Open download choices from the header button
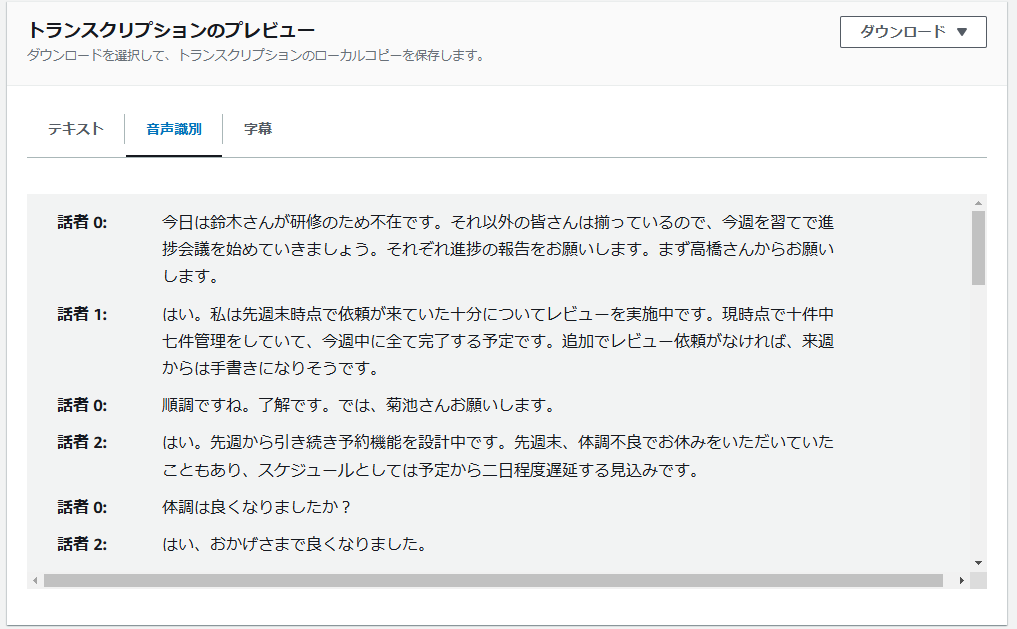1017x629 pixels. point(912,31)
